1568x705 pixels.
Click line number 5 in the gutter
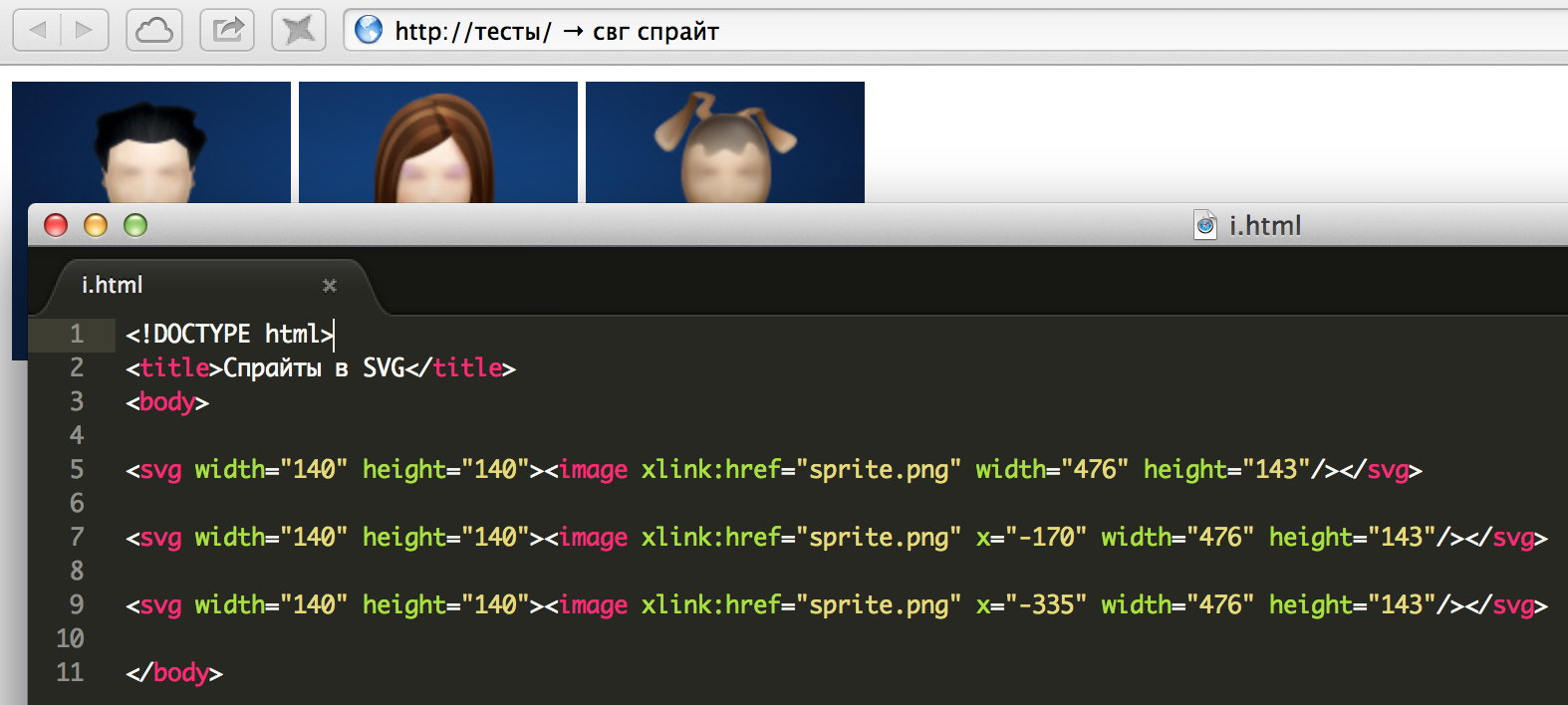(x=77, y=469)
